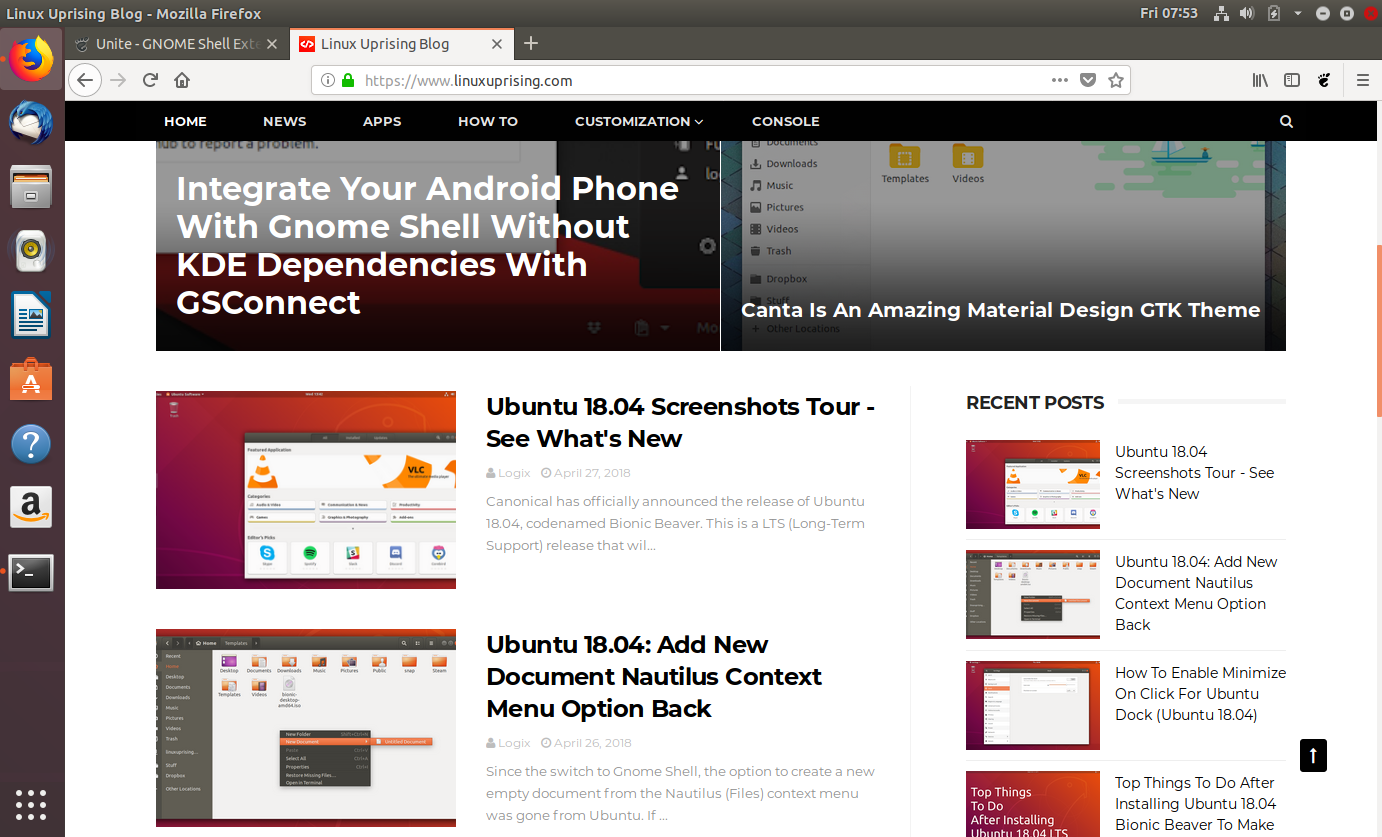Click the page vertical scrollbar
This screenshot has height=837, width=1382.
tap(1378, 330)
